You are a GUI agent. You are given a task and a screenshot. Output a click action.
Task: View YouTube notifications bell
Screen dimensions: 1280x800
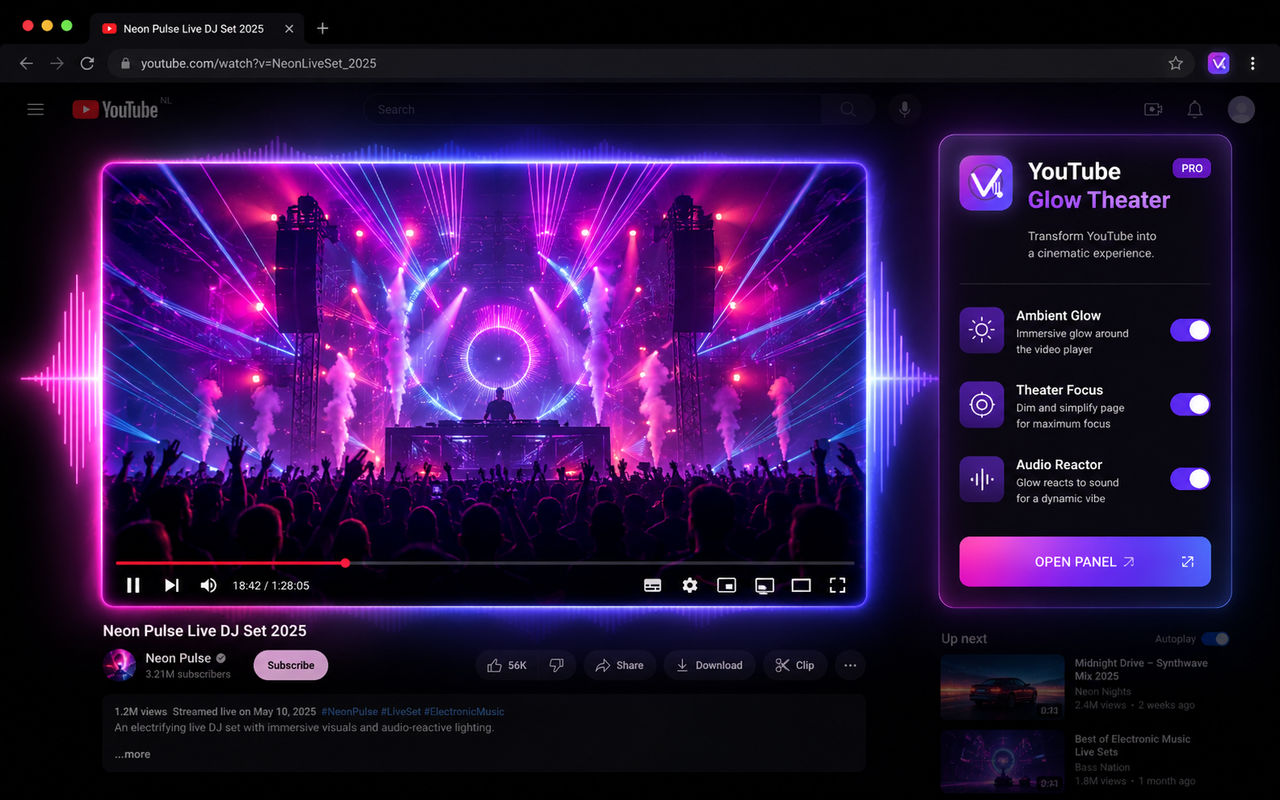pos(1195,110)
